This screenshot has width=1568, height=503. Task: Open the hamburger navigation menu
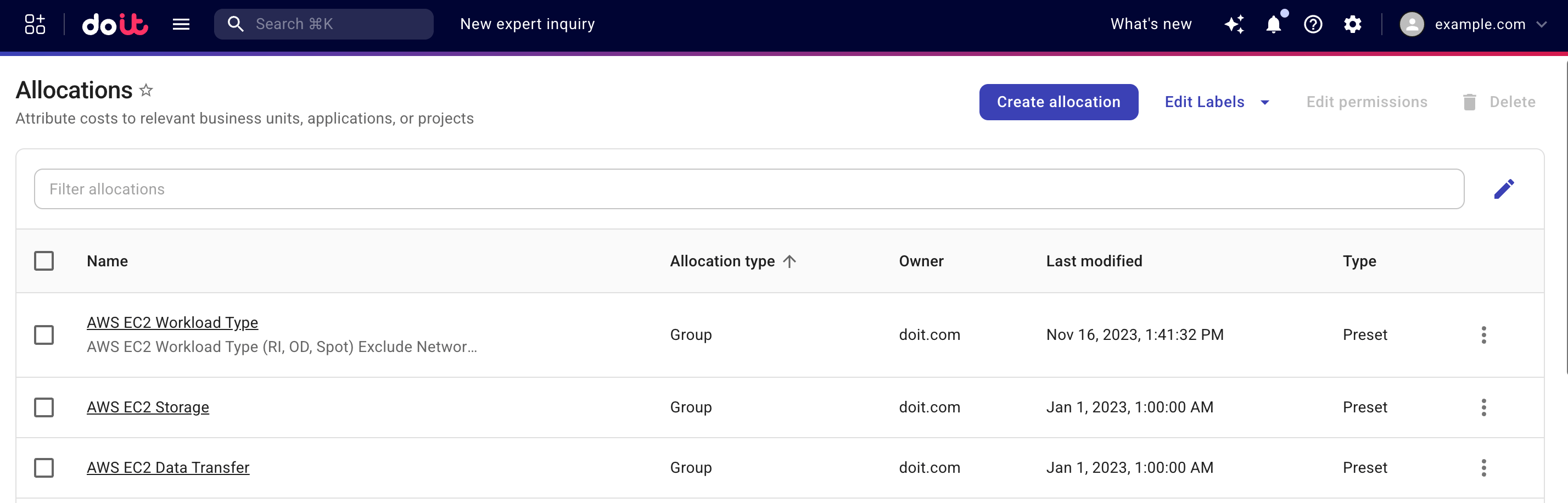pos(181,24)
